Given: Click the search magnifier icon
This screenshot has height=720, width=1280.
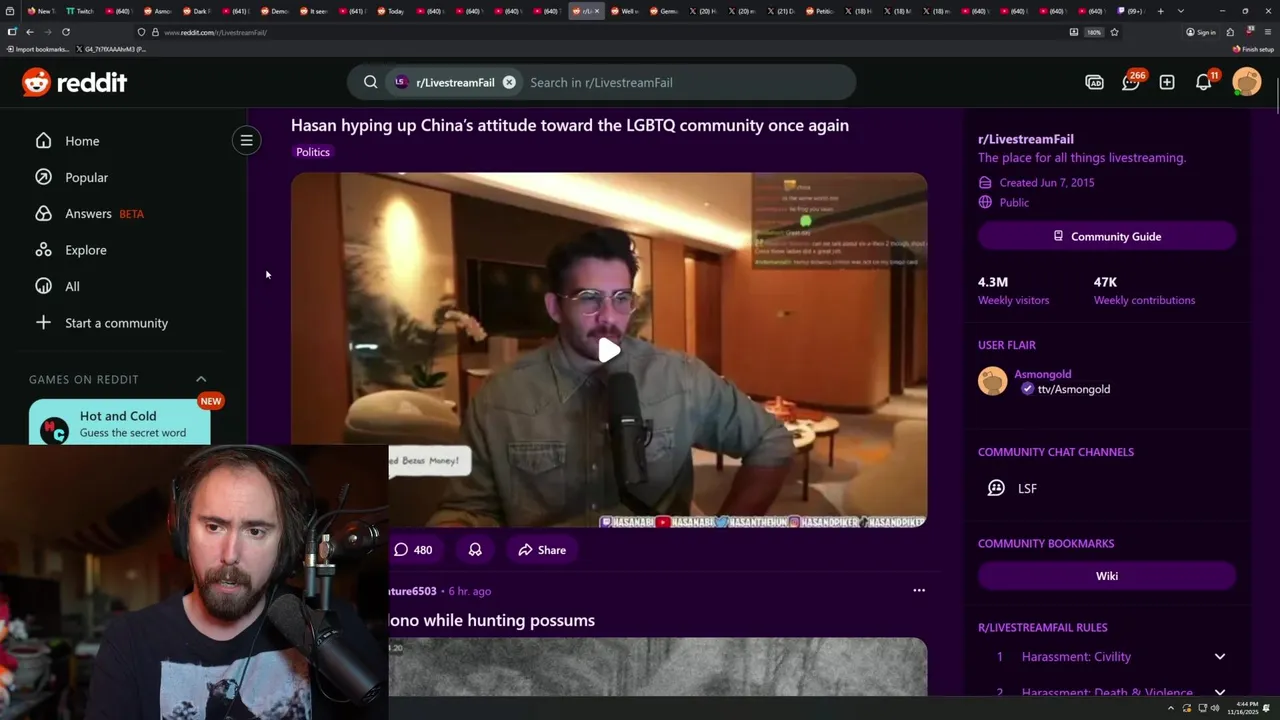Looking at the screenshot, I should point(371,82).
